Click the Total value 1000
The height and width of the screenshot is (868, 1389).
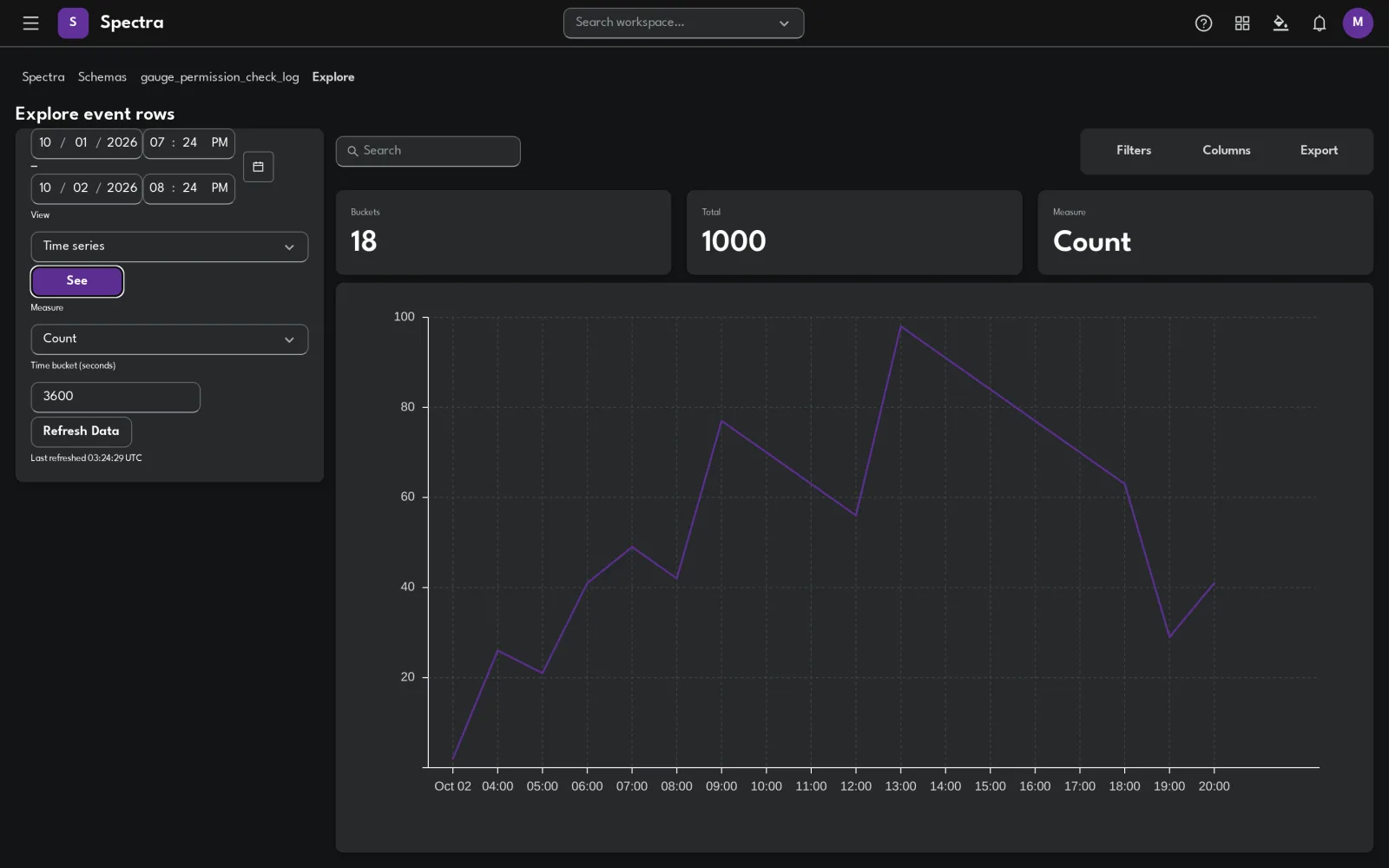click(x=734, y=241)
